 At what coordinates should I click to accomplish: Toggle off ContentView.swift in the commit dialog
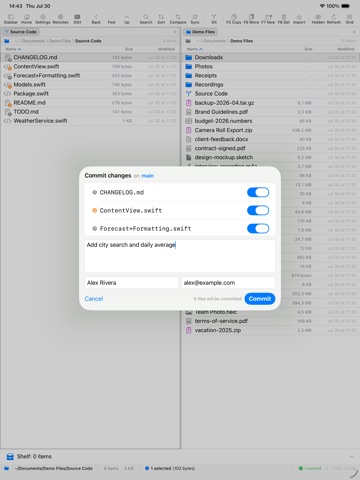pyautogui.click(x=258, y=210)
